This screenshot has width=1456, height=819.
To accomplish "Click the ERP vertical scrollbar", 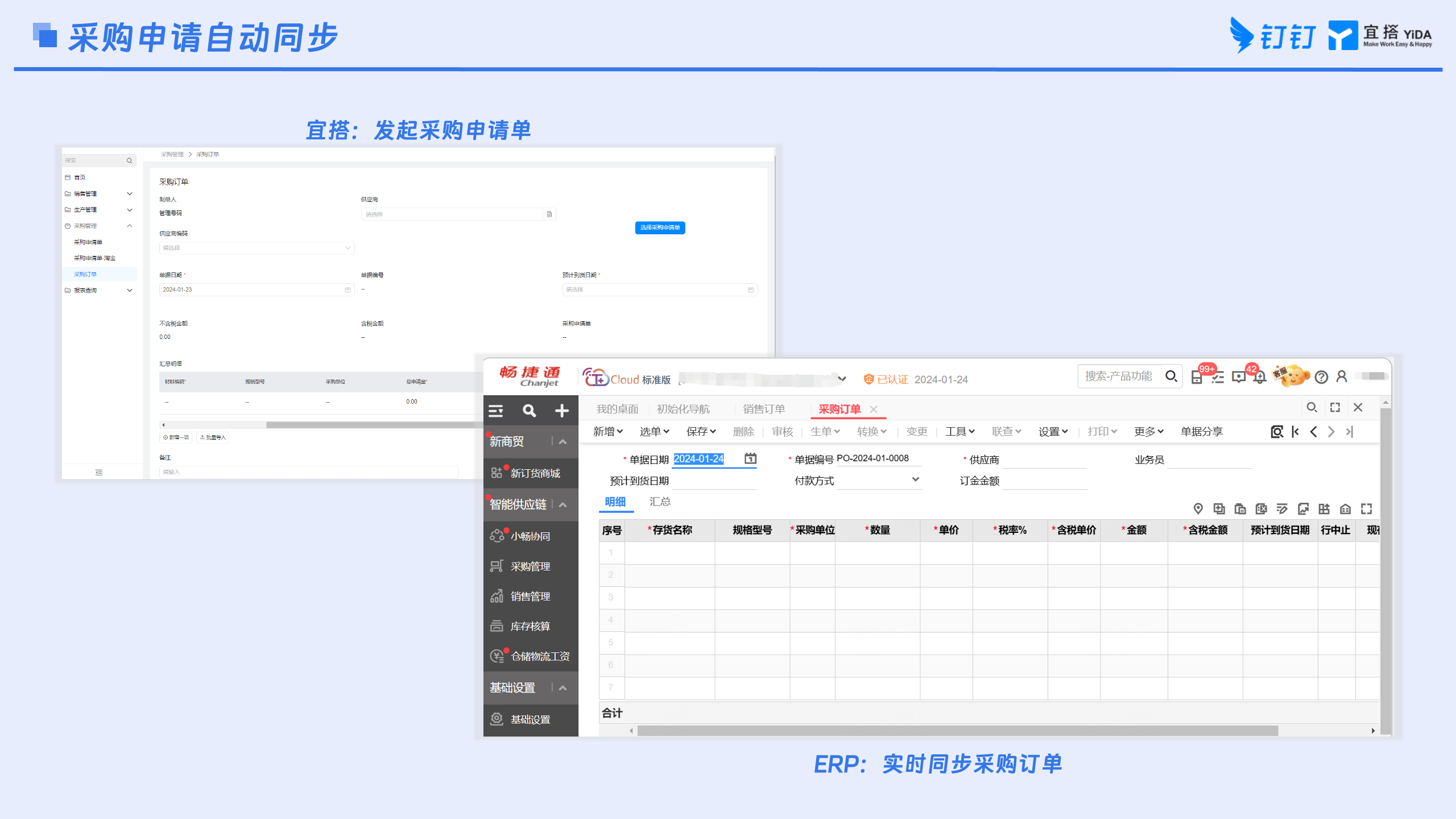I will click(x=1385, y=572).
